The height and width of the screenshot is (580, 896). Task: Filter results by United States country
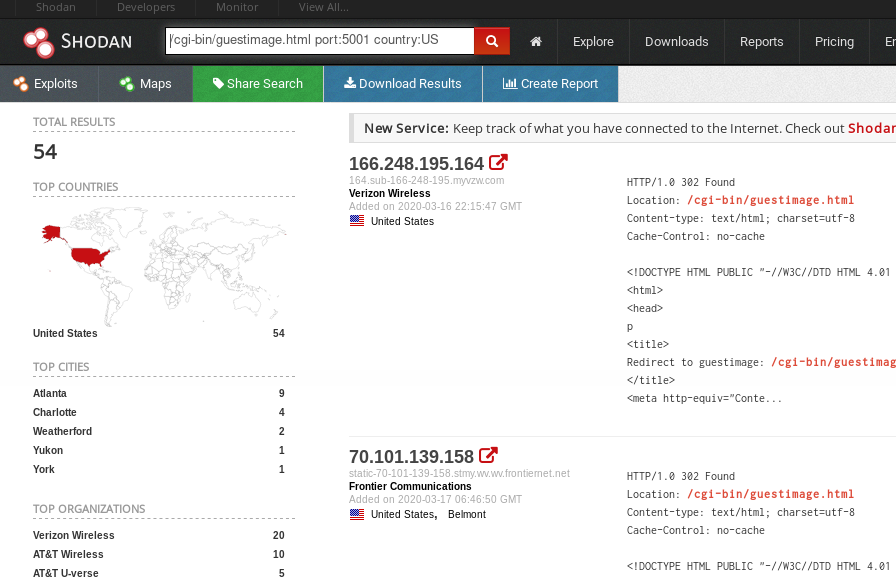click(x=65, y=333)
